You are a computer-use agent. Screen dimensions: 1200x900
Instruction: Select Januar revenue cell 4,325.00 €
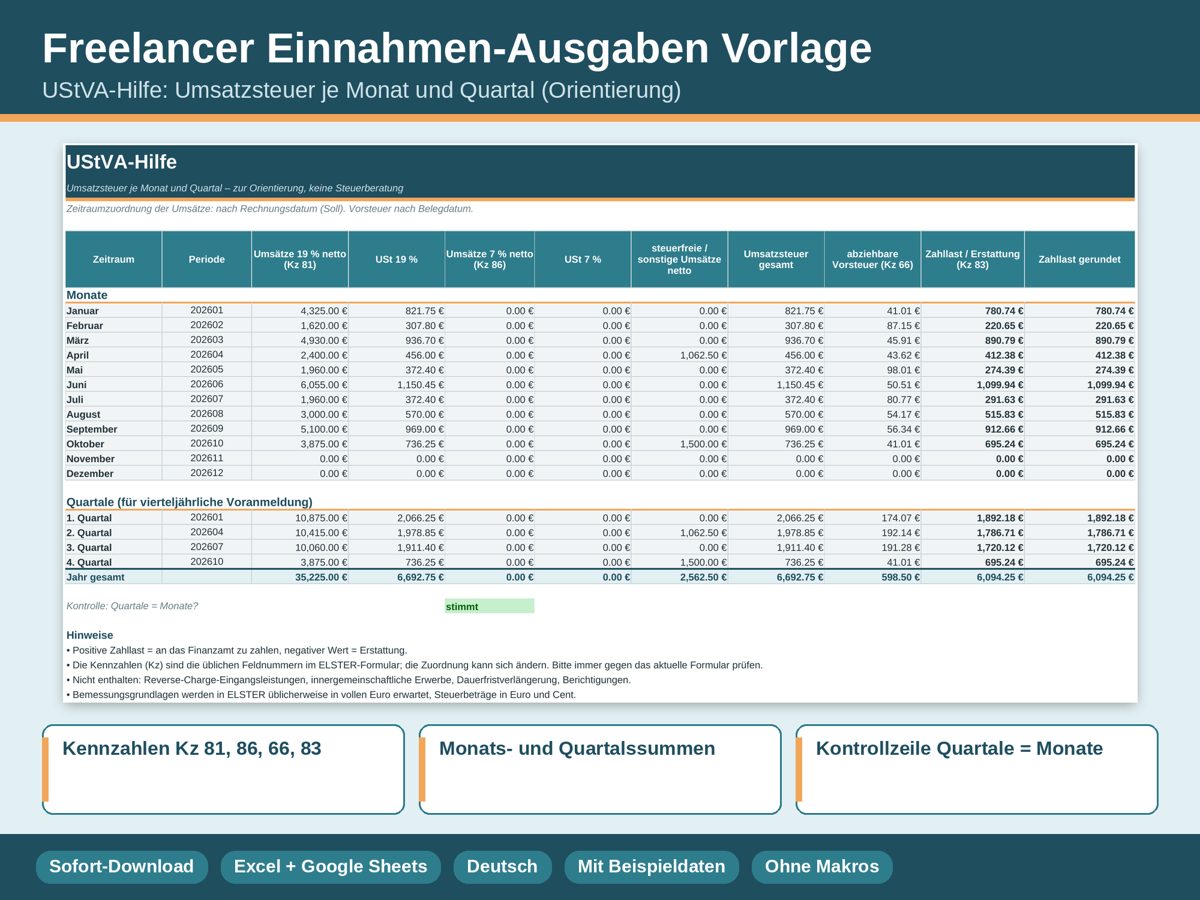[x=300, y=311]
